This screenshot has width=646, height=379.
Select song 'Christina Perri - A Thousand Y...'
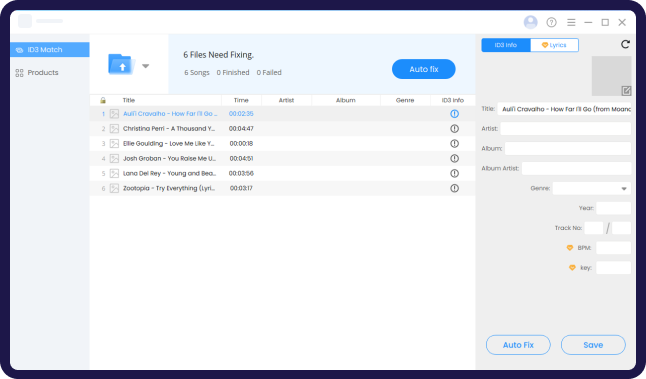[169, 129]
